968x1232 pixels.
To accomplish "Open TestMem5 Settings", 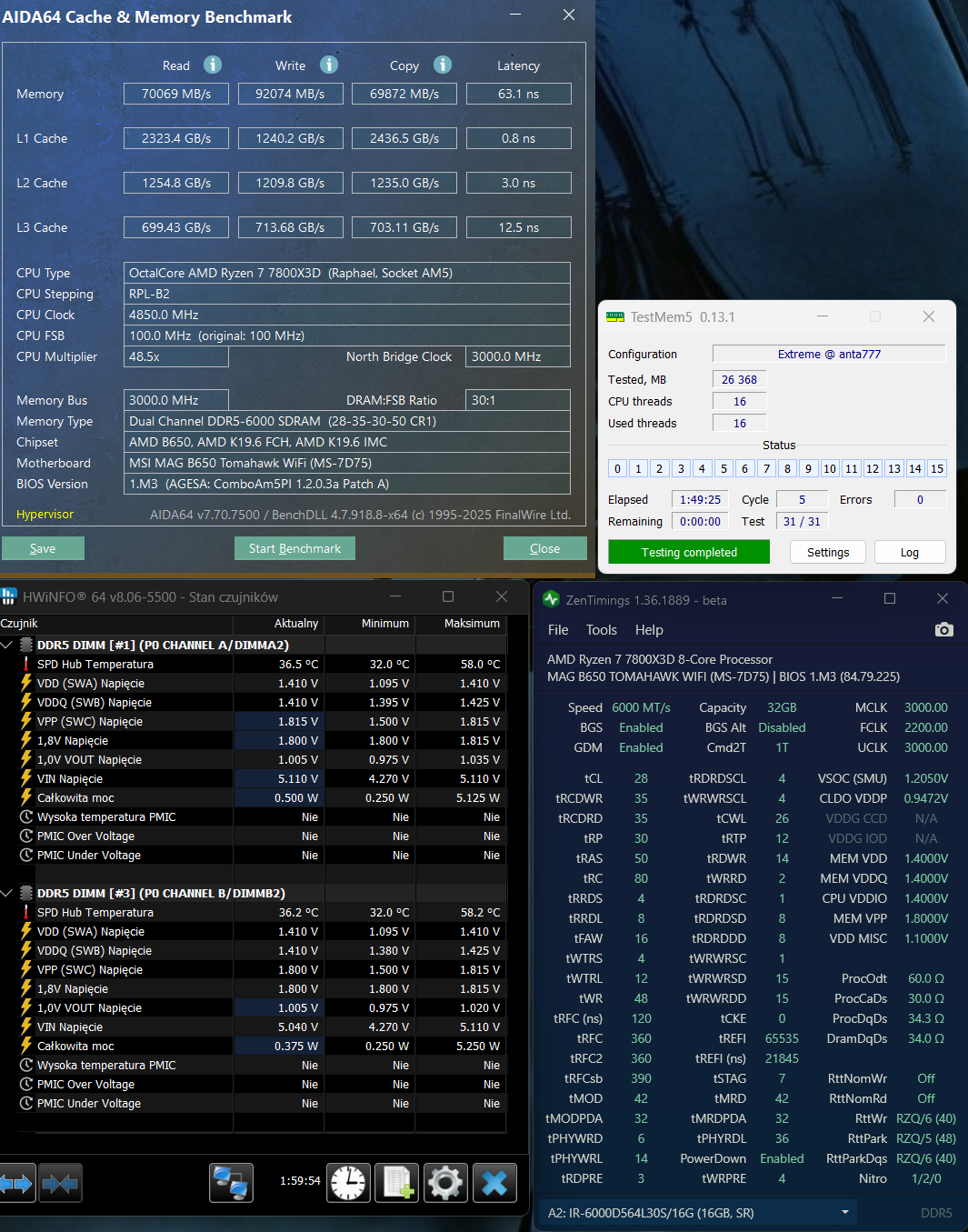I will [827, 552].
